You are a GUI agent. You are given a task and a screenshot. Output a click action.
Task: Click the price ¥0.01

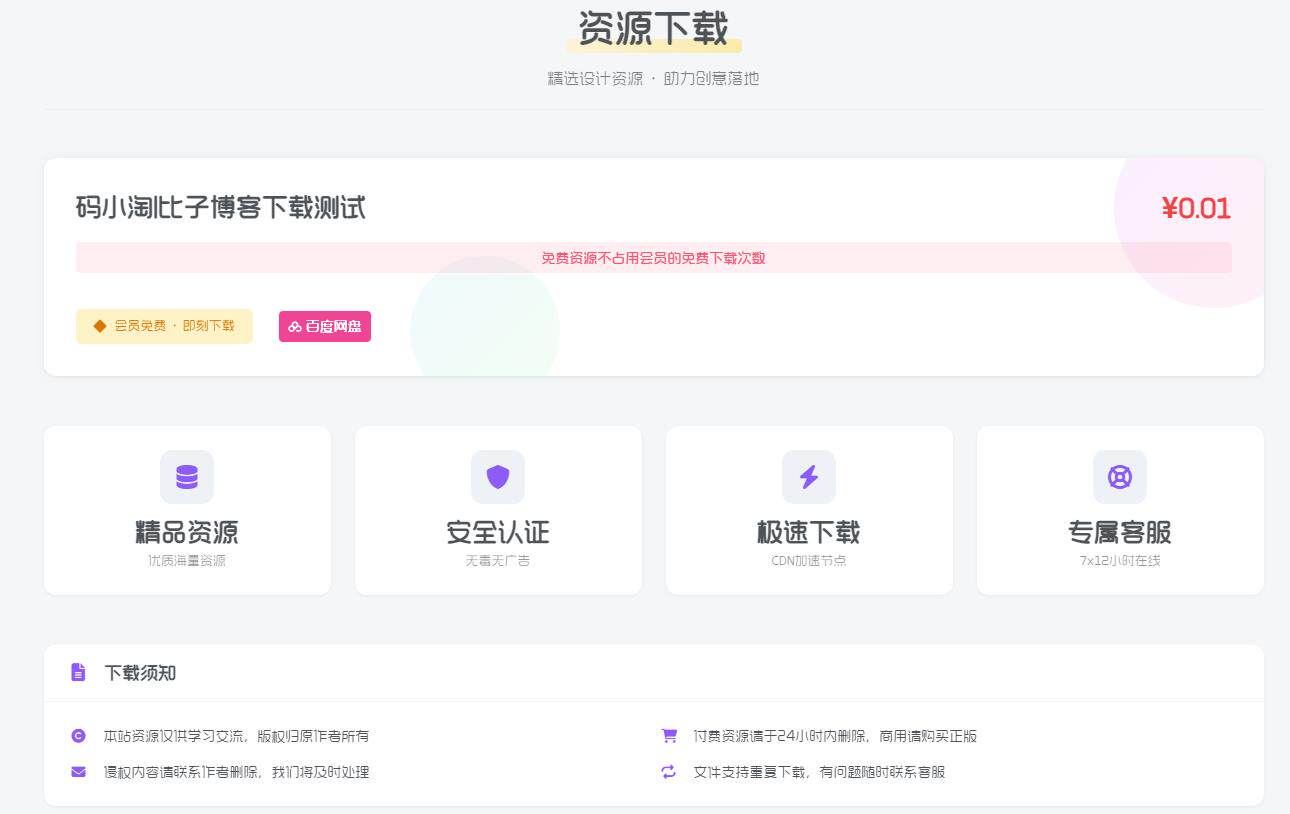tap(1196, 208)
